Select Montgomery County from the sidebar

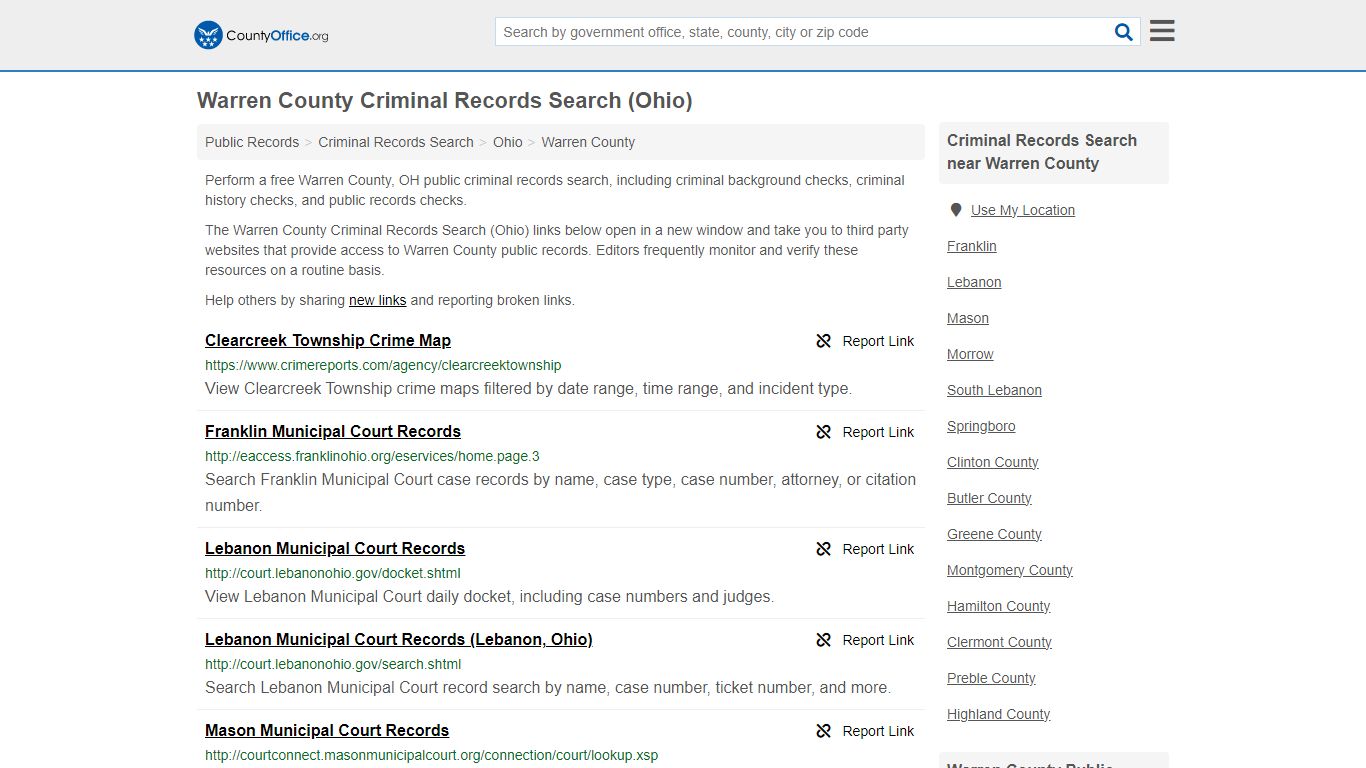pos(1010,570)
